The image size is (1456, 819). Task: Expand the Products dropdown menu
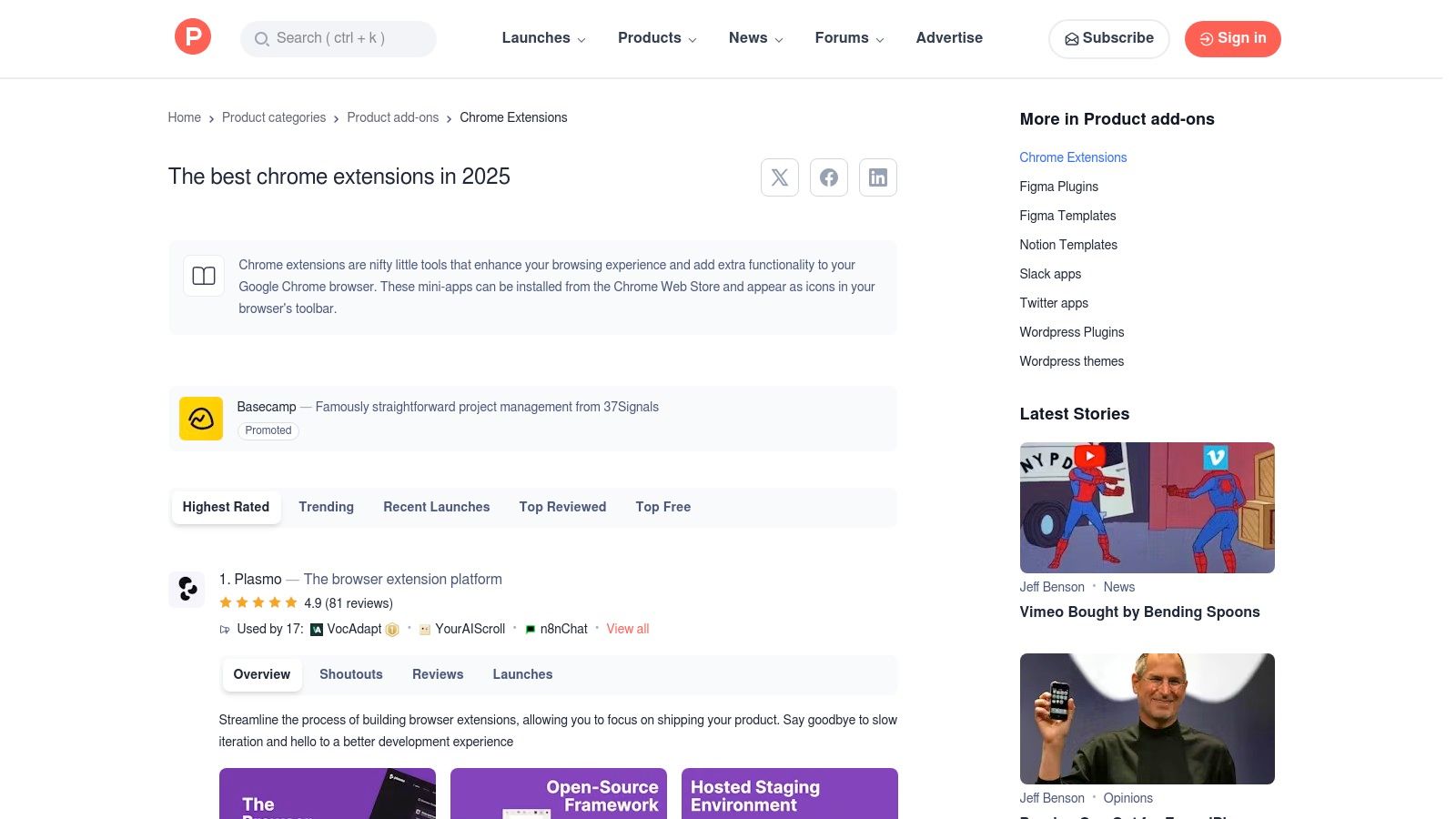click(x=657, y=38)
